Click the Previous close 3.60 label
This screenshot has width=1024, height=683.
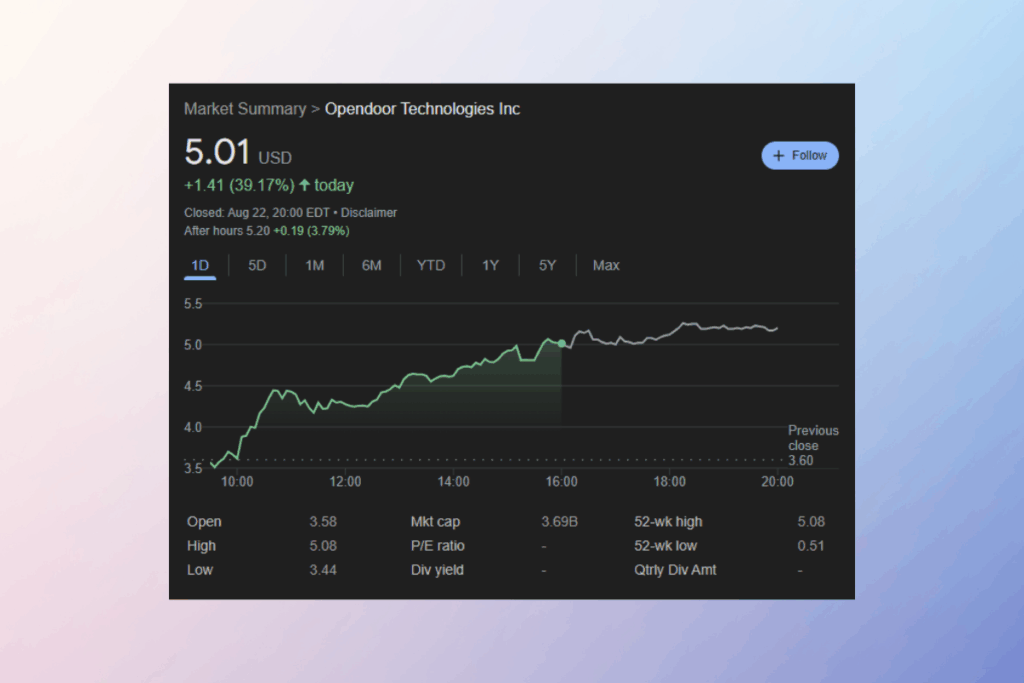tap(812, 445)
